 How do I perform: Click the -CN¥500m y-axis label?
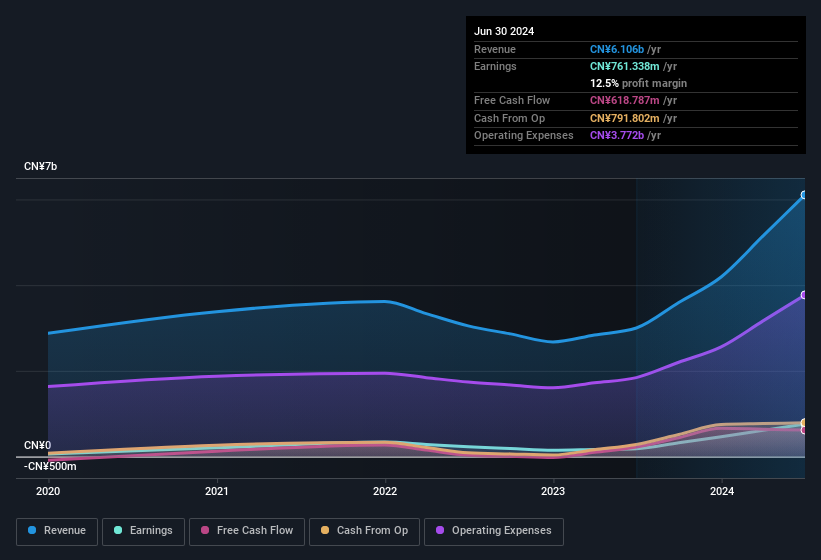[x=50, y=466]
